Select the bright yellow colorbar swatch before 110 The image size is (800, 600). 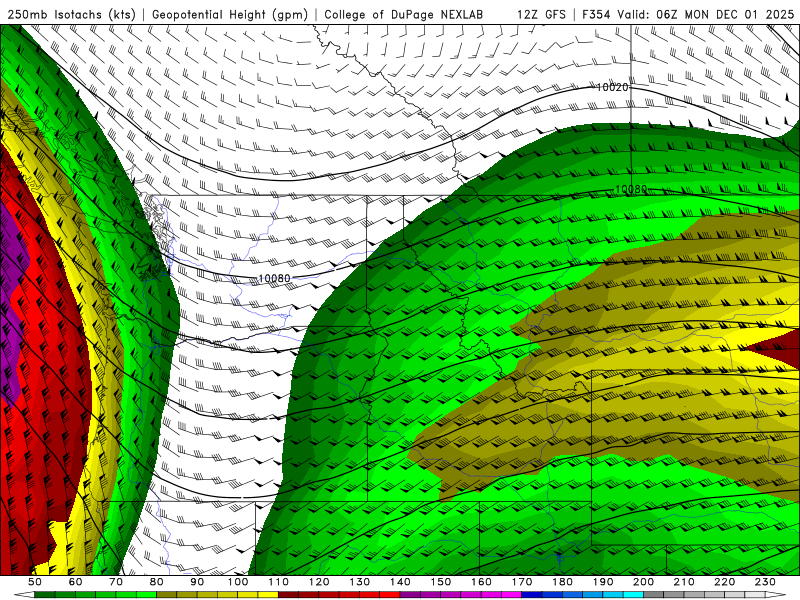268,595
